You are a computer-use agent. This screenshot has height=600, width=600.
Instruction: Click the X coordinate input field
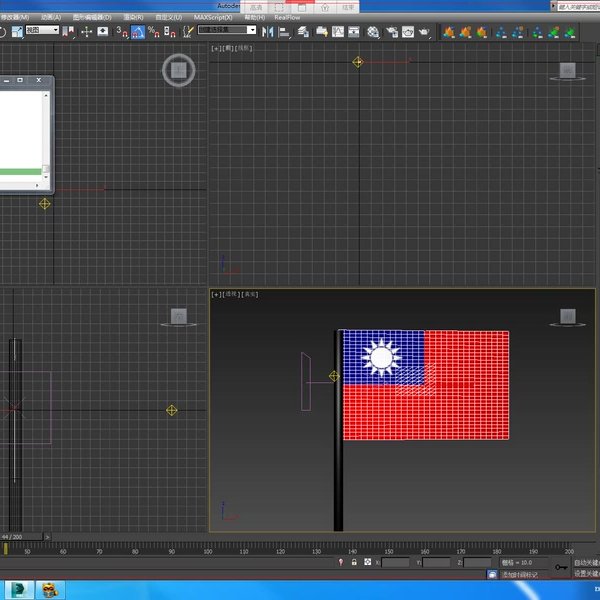point(395,562)
